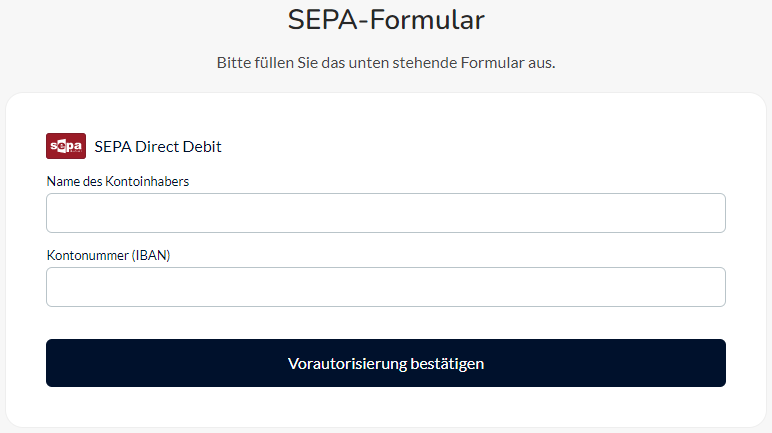The height and width of the screenshot is (433, 772).
Task: Submit the SEPA form via bestätigen button
Action: pyautogui.click(x=386, y=363)
